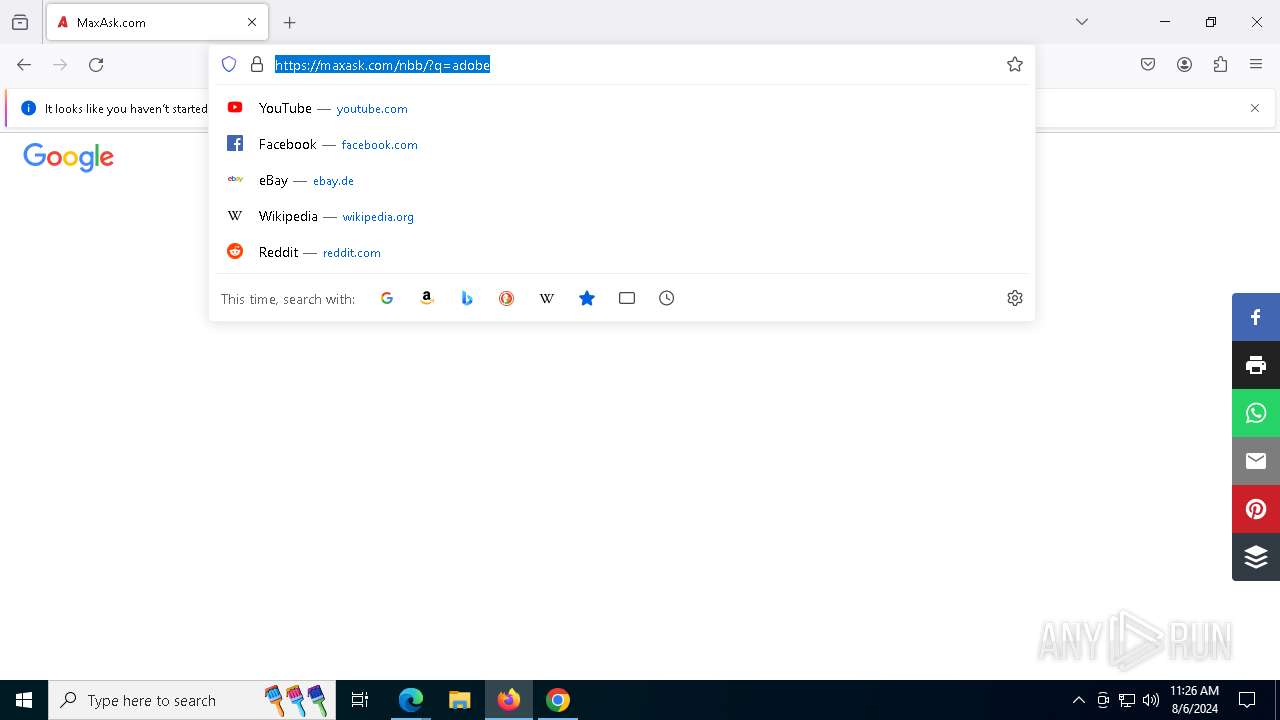Search open tabs via tab icon
Image resolution: width=1280 pixels, height=720 pixels.
(x=627, y=298)
